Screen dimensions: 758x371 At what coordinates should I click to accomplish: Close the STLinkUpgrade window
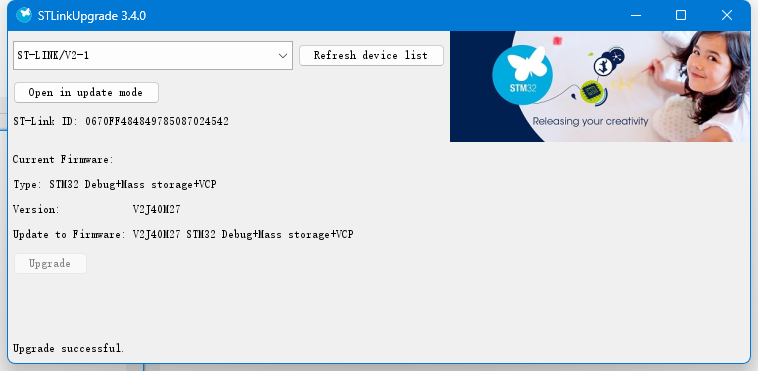pyautogui.click(x=727, y=15)
